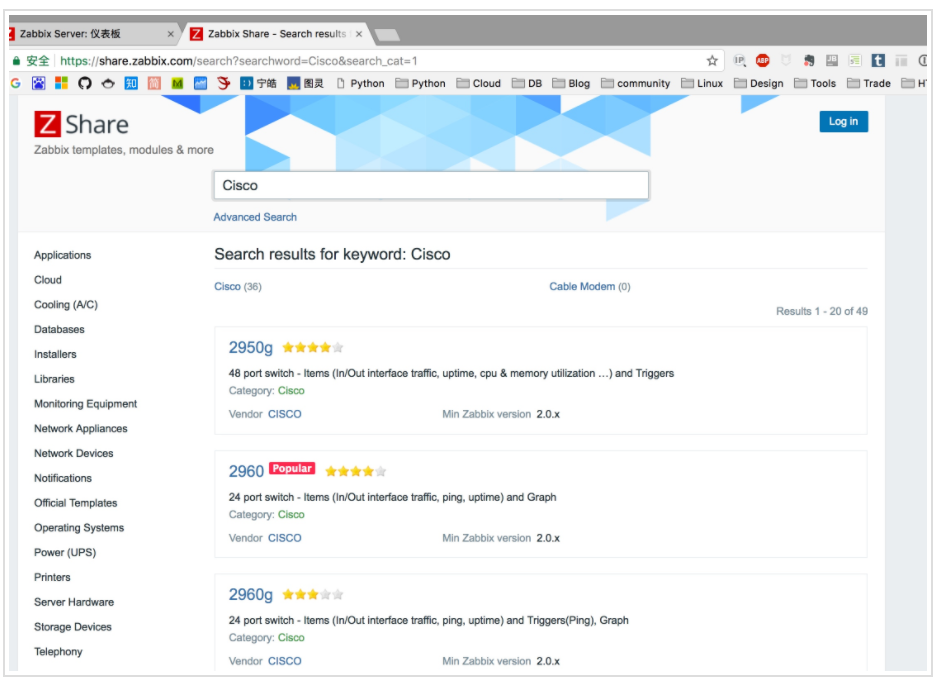This screenshot has height=682, width=936.
Task: Open the Applications category
Action: (x=63, y=255)
